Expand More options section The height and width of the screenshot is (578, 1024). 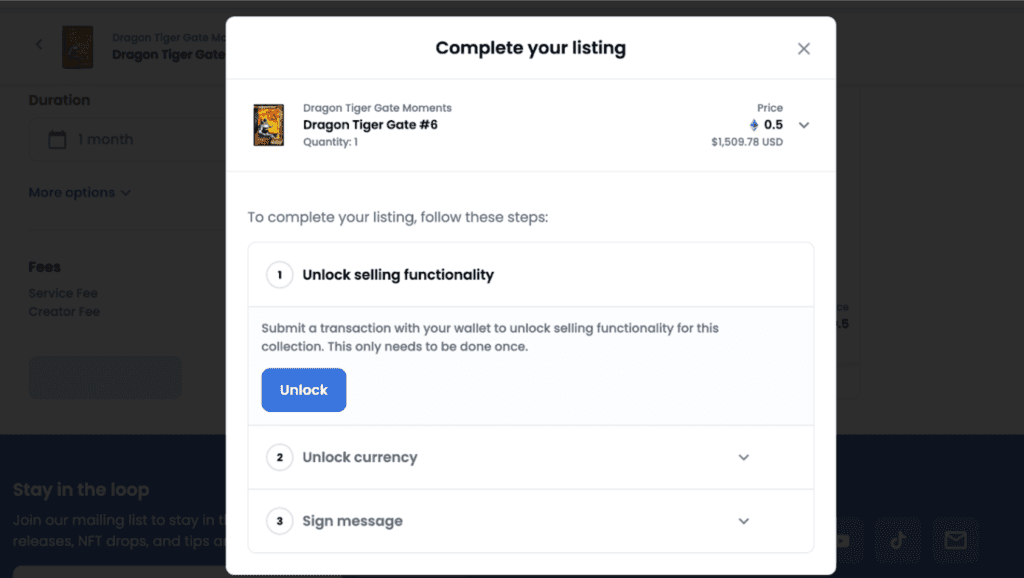tap(80, 192)
